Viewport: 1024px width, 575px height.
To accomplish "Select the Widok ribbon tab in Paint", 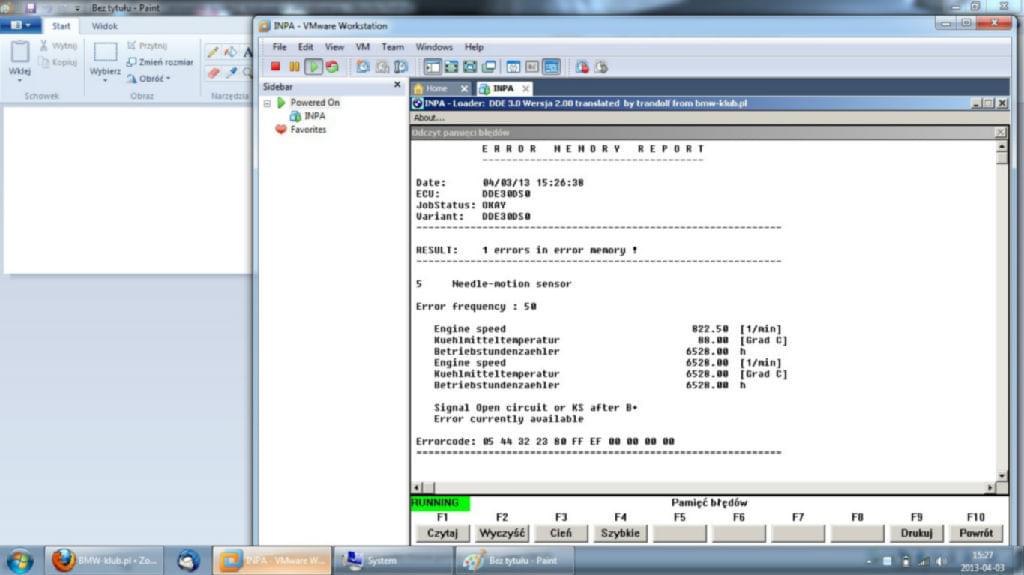I will point(104,26).
